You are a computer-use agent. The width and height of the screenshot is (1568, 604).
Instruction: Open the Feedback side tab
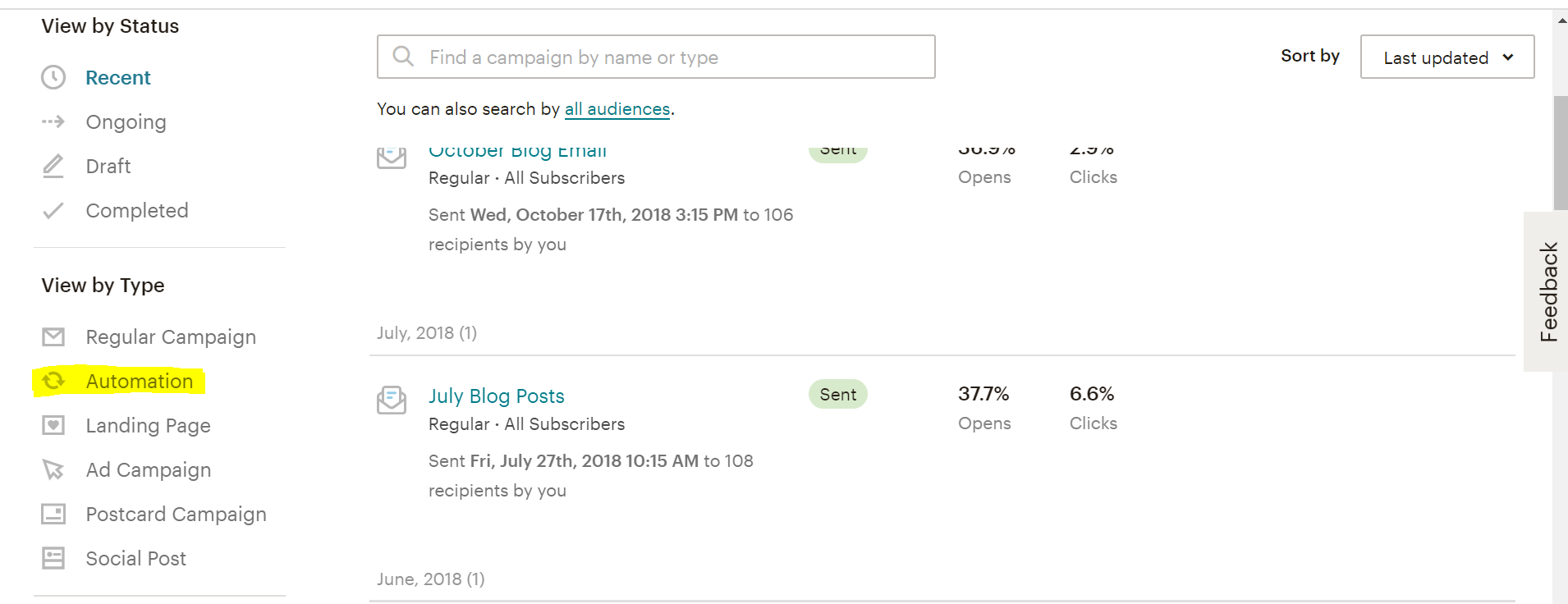point(1547,291)
